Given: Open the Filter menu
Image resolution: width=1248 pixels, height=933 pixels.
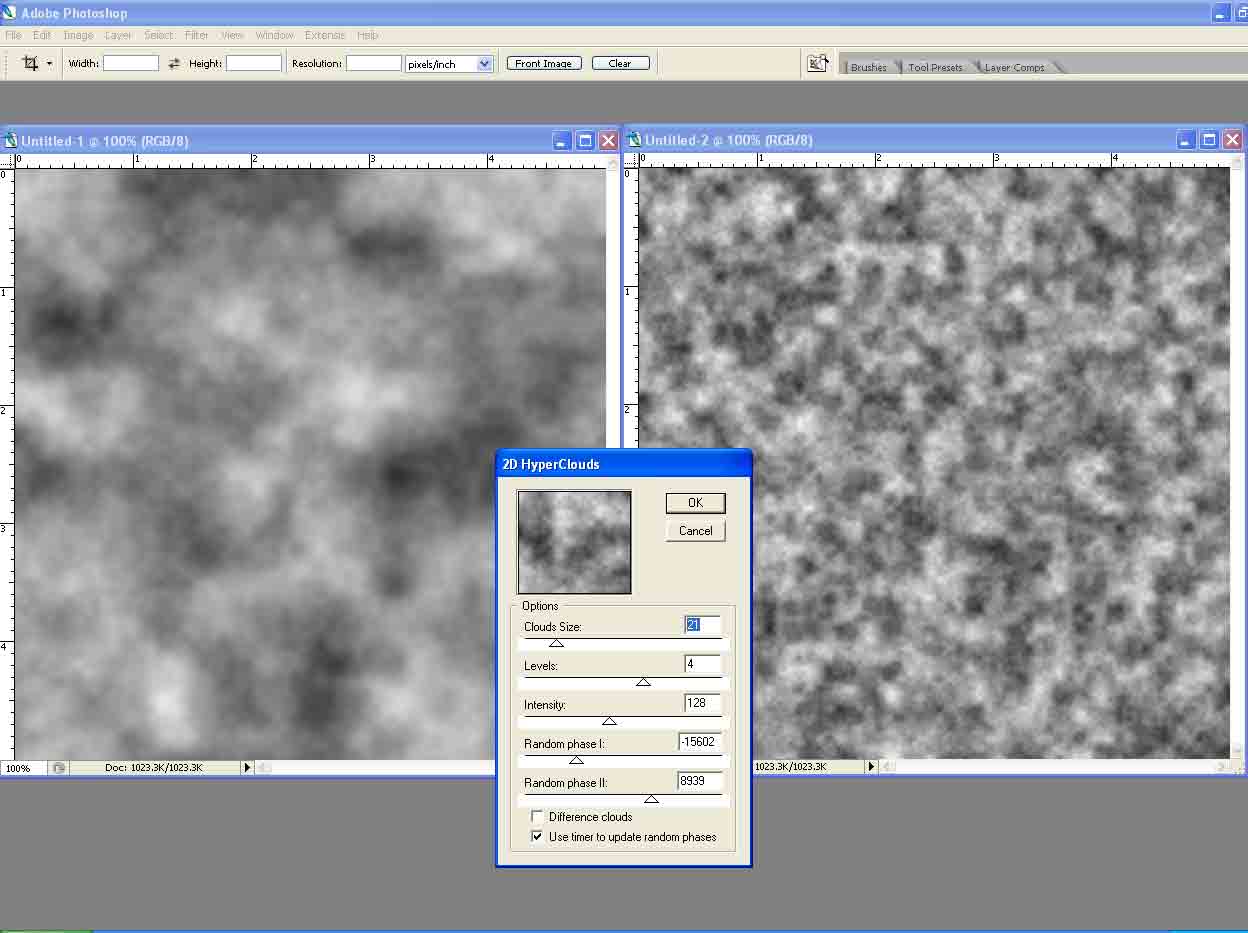Looking at the screenshot, I should point(196,35).
